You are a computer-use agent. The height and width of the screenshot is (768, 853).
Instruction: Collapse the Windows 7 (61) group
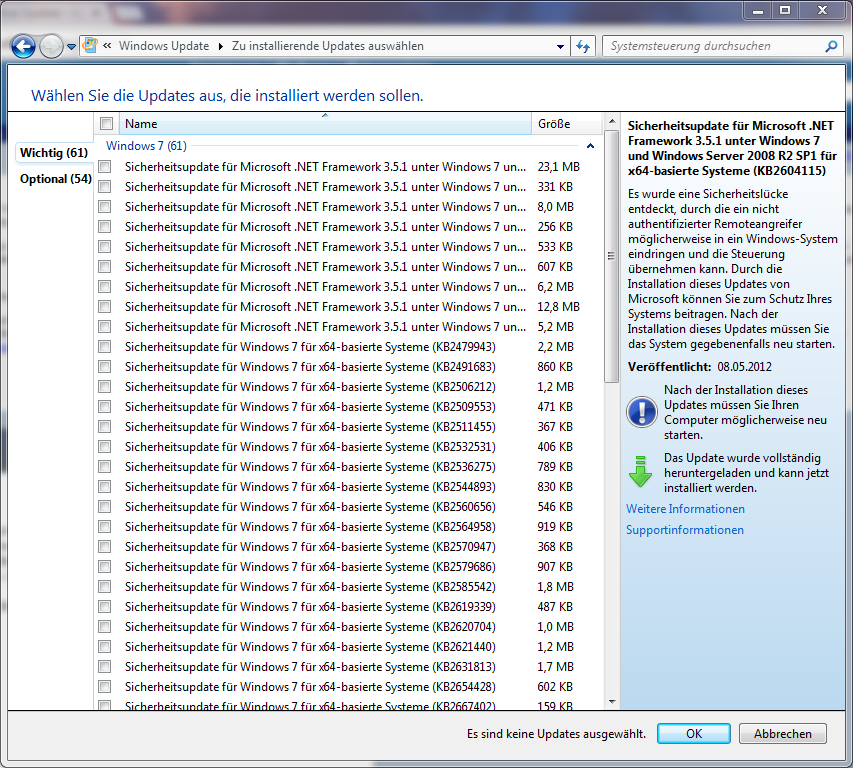pos(590,146)
